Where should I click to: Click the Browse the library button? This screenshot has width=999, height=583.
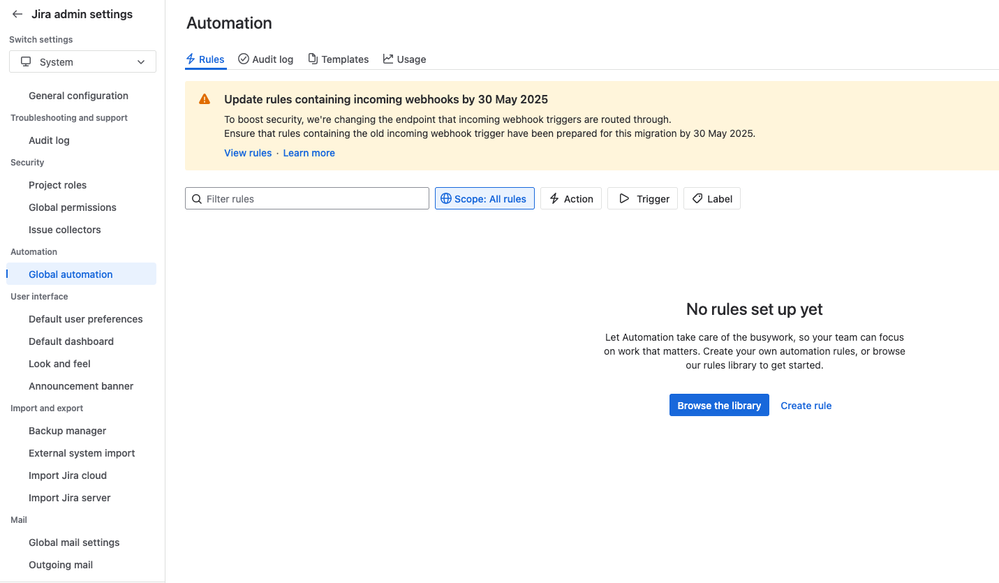(719, 405)
